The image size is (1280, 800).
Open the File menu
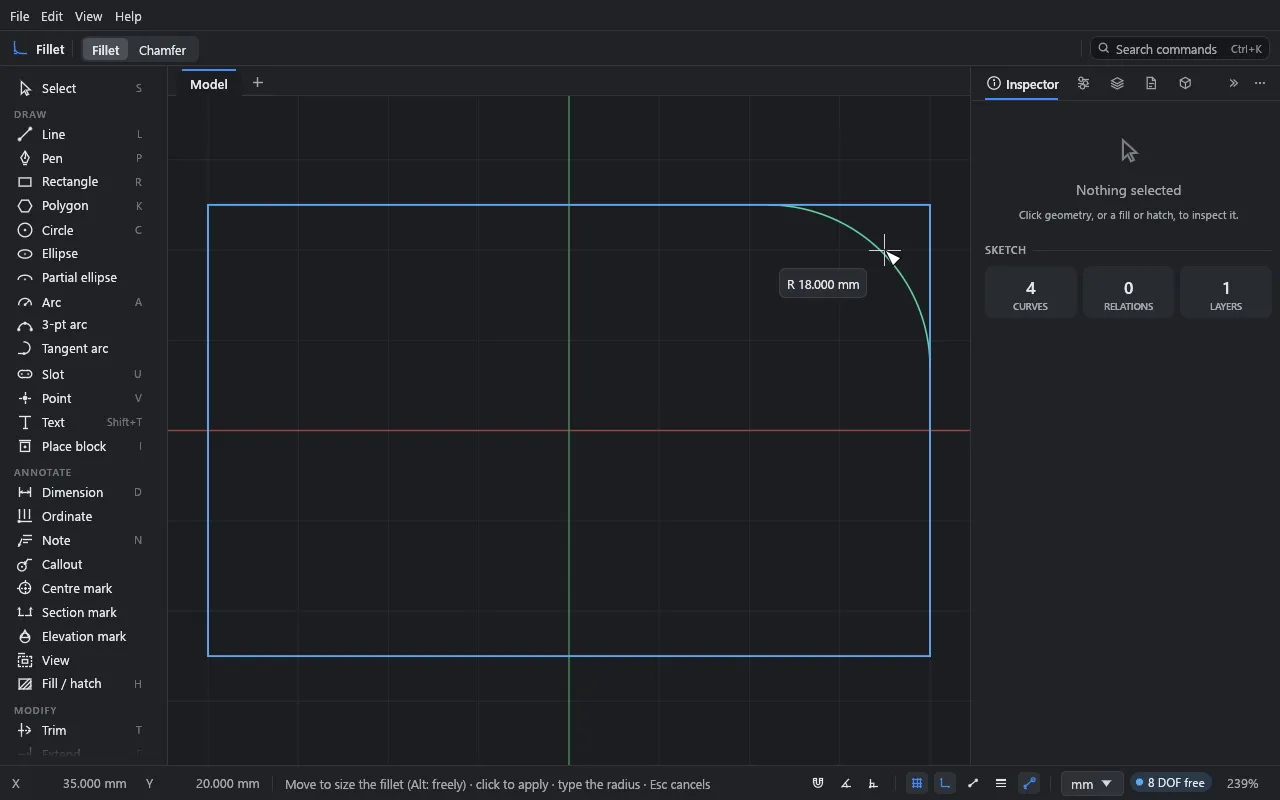click(x=19, y=16)
